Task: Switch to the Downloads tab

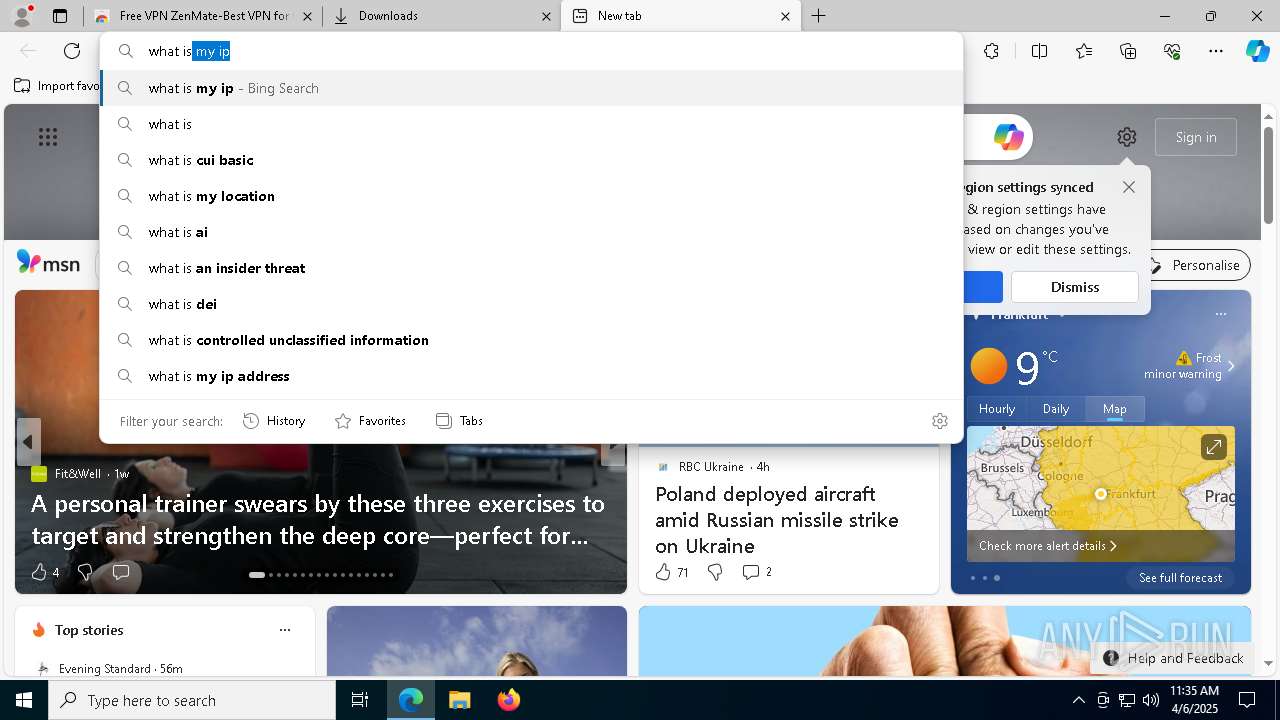Action: point(440,16)
